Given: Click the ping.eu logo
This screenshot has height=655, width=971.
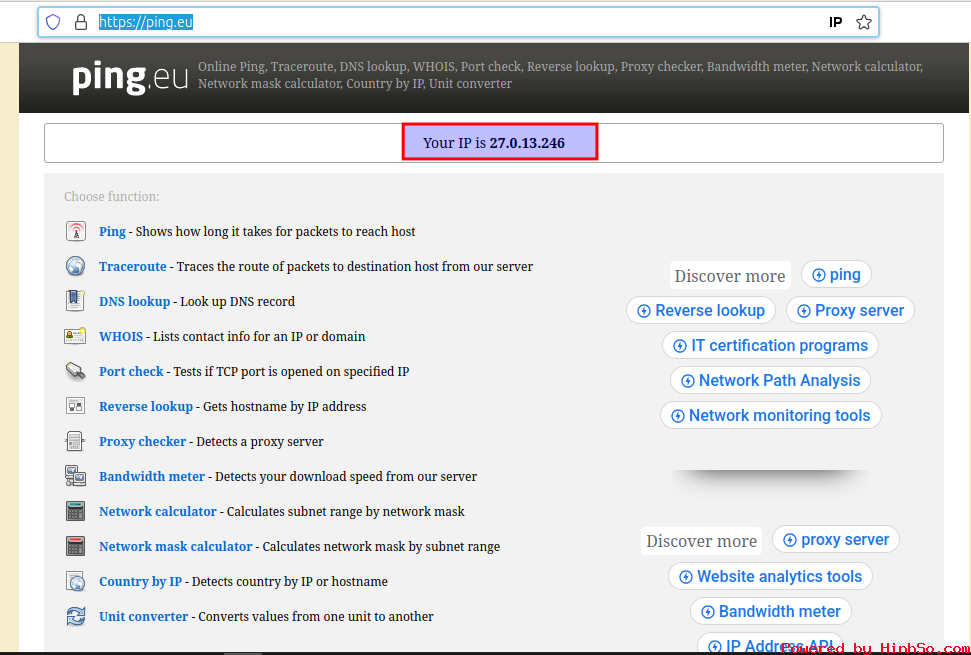Looking at the screenshot, I should tap(130, 77).
